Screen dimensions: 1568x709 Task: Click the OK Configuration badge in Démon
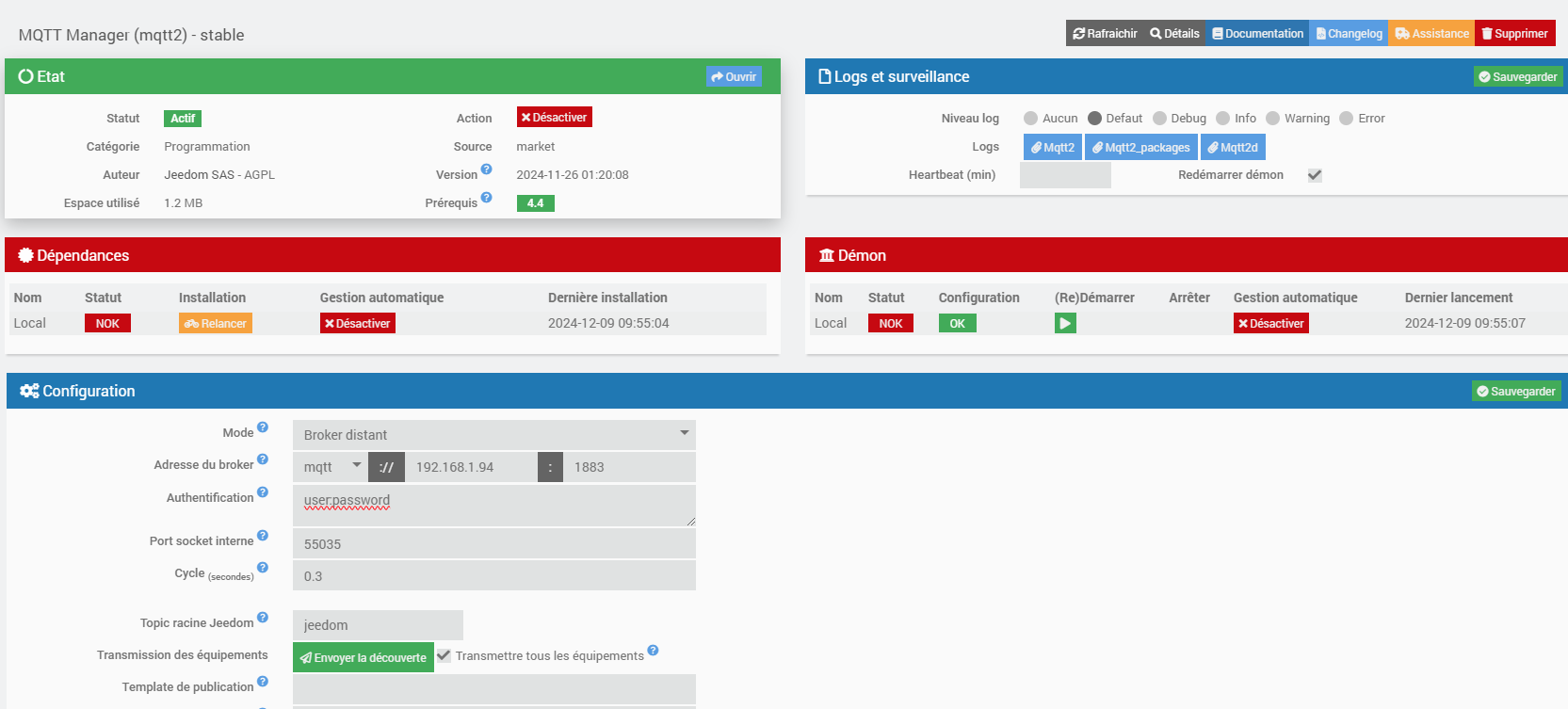point(958,323)
